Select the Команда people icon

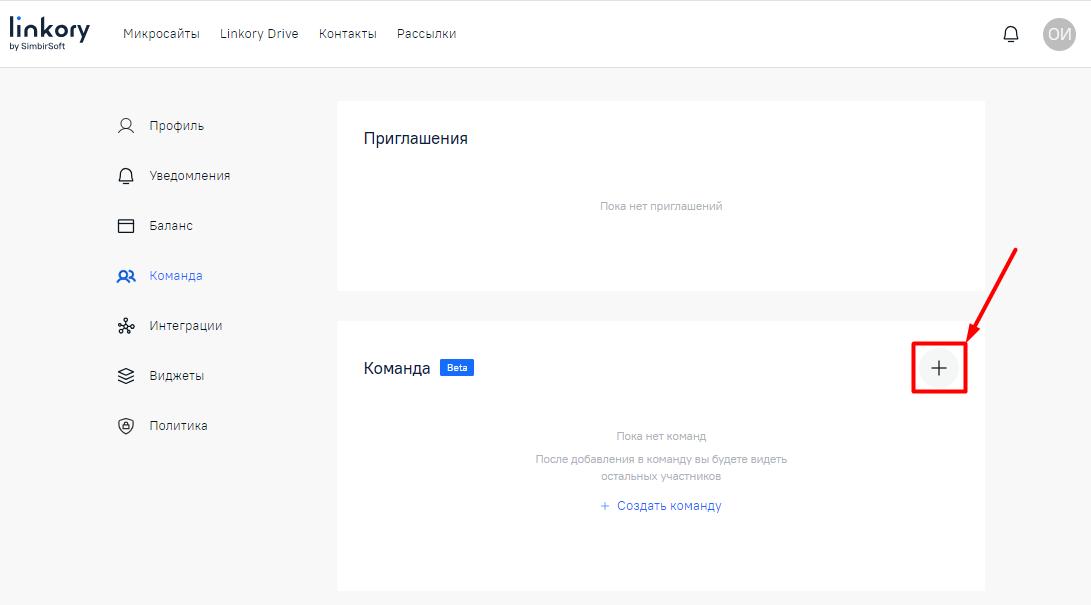pos(125,275)
